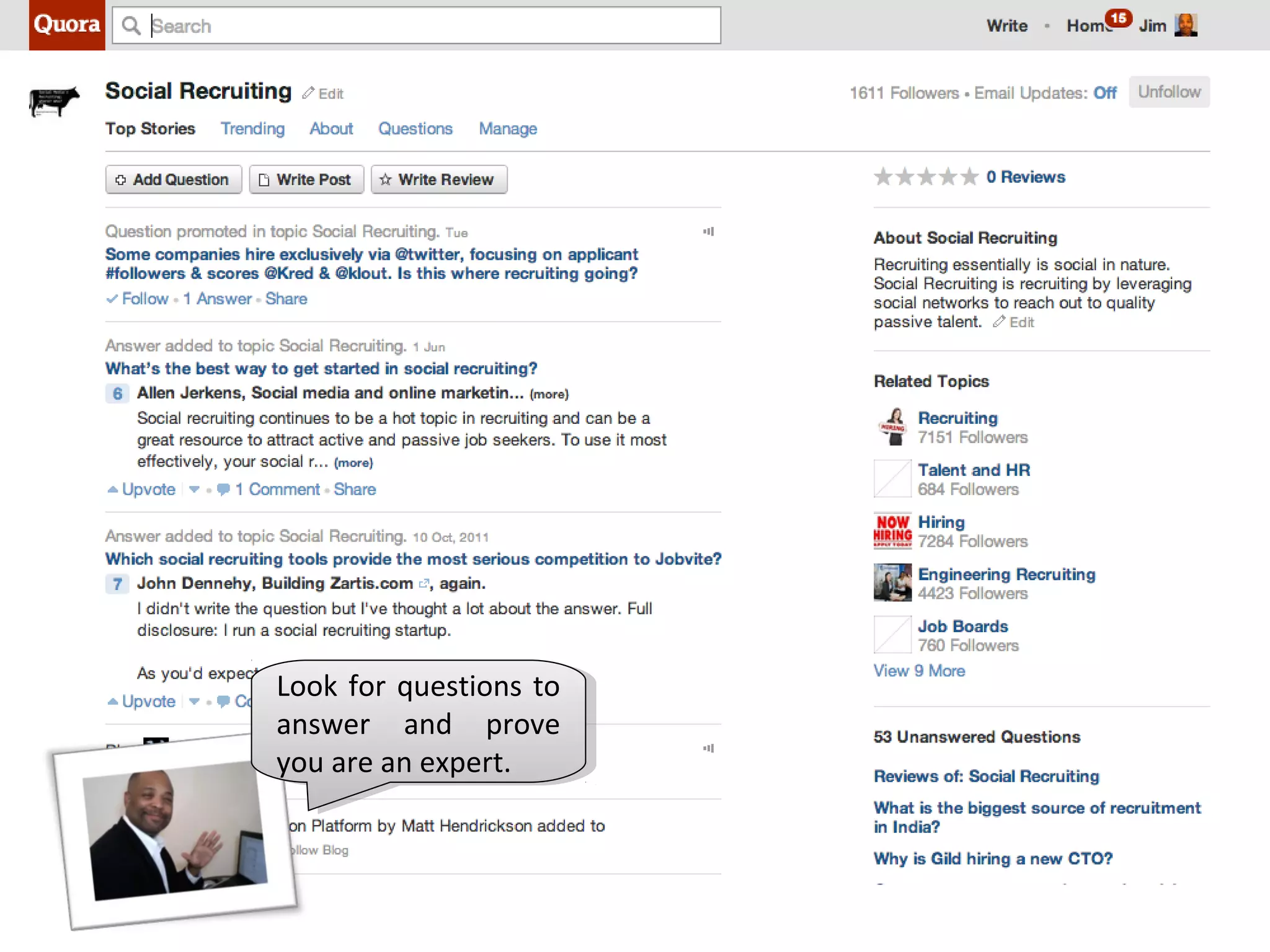Click the Engineering Recruiting topic thumbnail
This screenshot has height=952, width=1270.
[x=892, y=583]
